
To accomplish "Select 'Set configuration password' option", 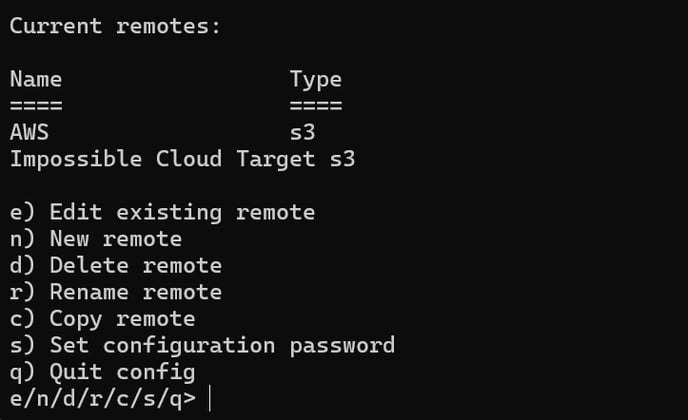I will point(202,346).
